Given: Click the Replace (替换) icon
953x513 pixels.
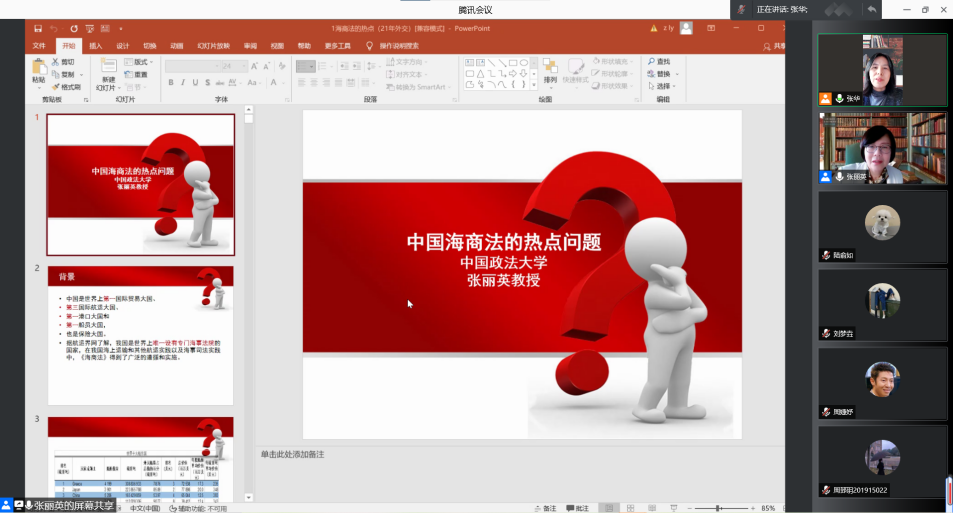Looking at the screenshot, I should click(652, 74).
